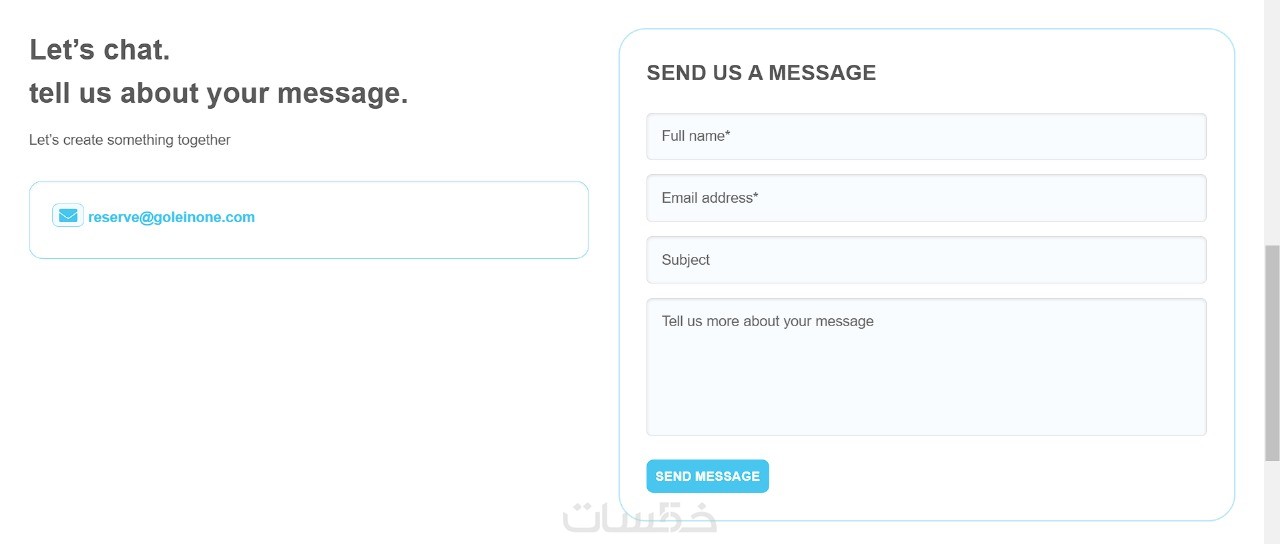Click the "tell us about your message." heading

tap(218, 94)
